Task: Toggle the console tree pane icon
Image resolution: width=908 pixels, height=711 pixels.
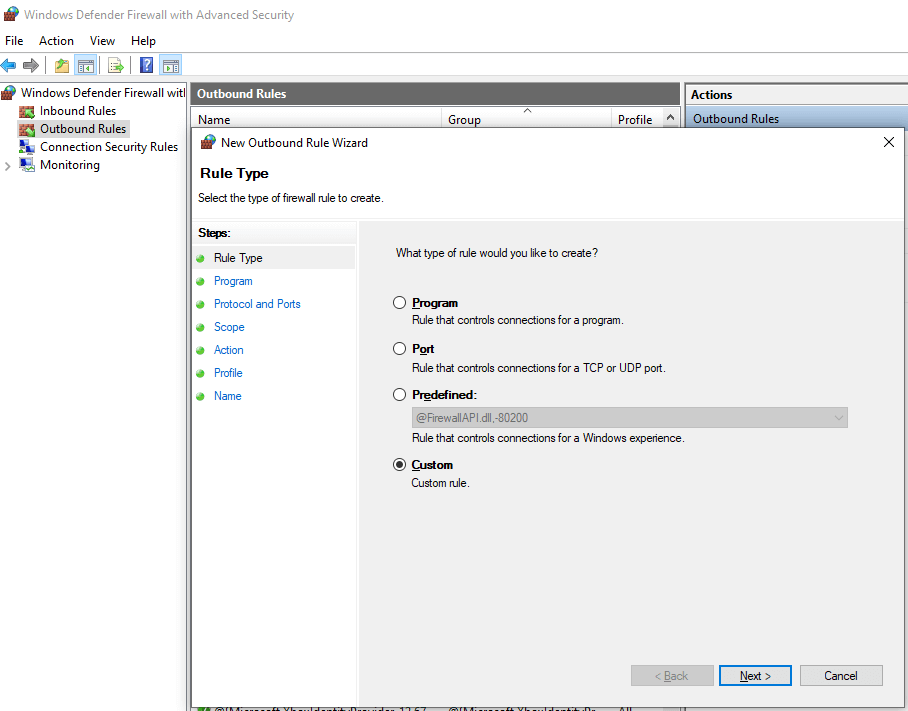Action: [x=86, y=65]
